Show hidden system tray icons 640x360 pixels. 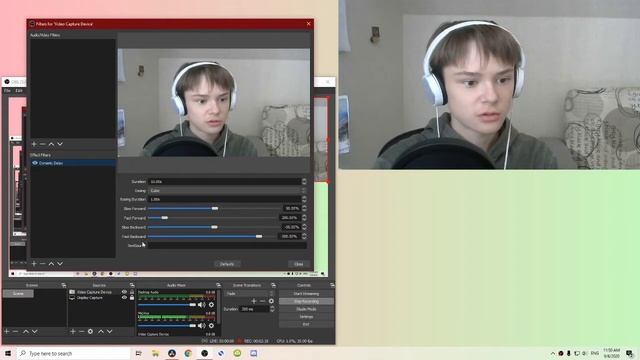click(x=553, y=353)
